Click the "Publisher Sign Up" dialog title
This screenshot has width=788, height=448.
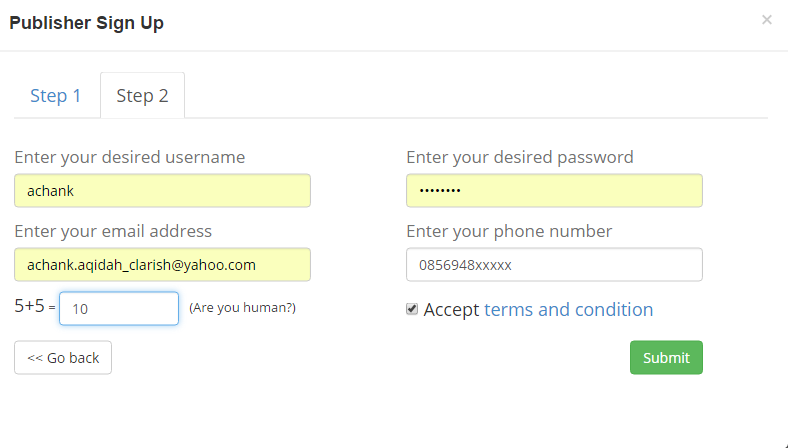point(87,23)
